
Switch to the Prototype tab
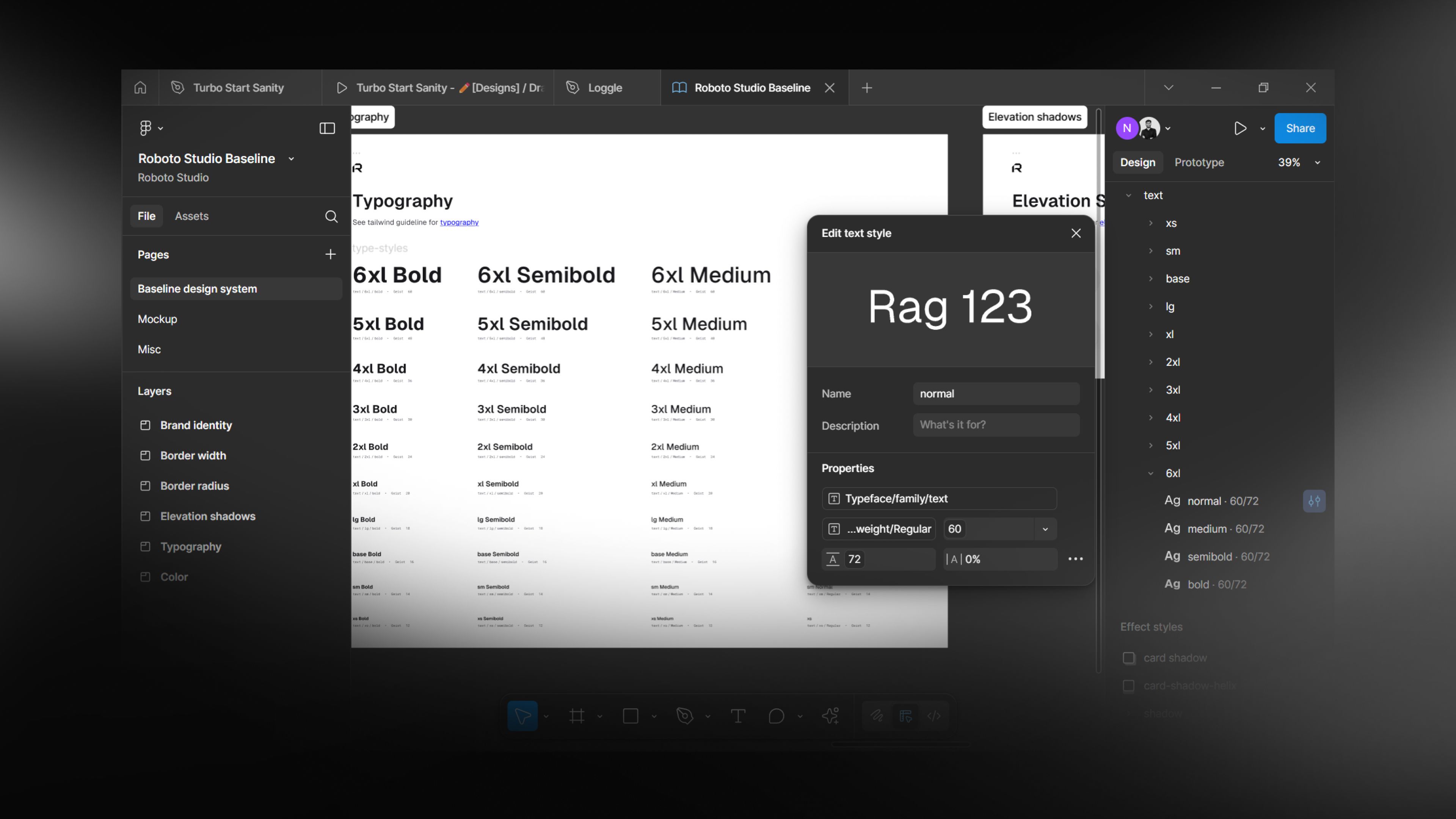[x=1199, y=163]
